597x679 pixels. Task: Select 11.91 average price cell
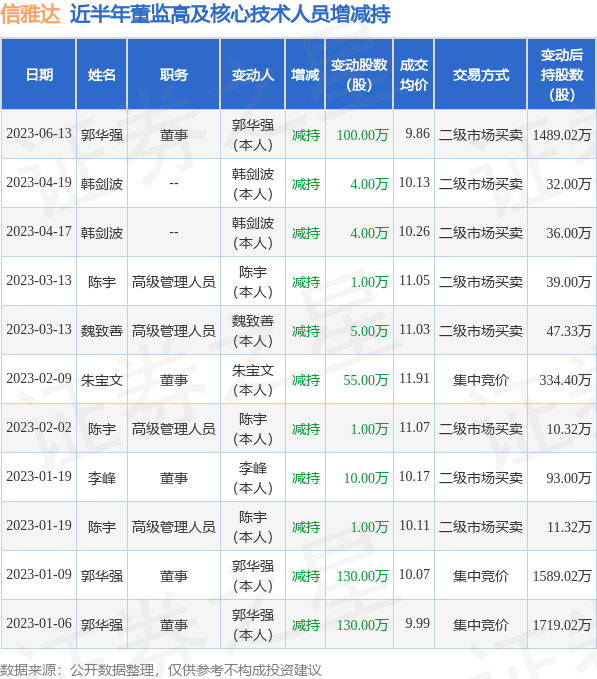(x=414, y=378)
